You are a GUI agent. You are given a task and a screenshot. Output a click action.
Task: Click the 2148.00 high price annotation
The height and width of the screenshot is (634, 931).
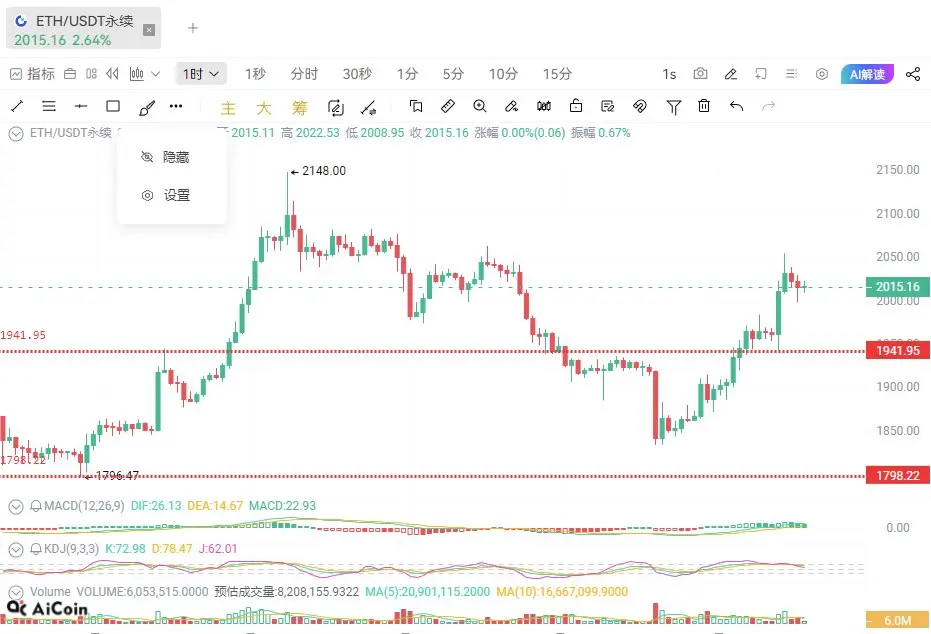pyautogui.click(x=318, y=171)
